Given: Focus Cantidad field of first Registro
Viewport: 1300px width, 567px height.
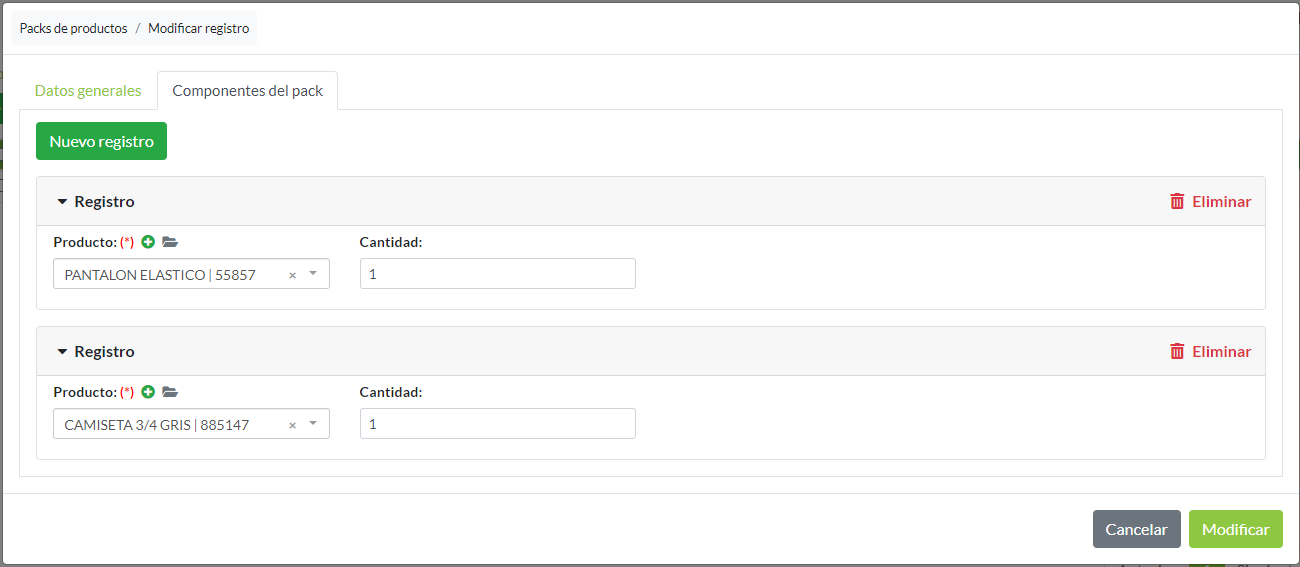Looking at the screenshot, I should (x=497, y=274).
